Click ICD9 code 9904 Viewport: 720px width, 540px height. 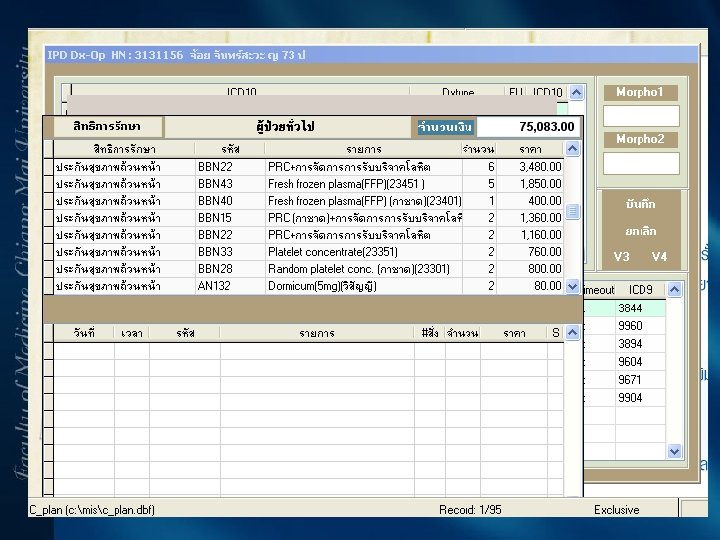641,398
